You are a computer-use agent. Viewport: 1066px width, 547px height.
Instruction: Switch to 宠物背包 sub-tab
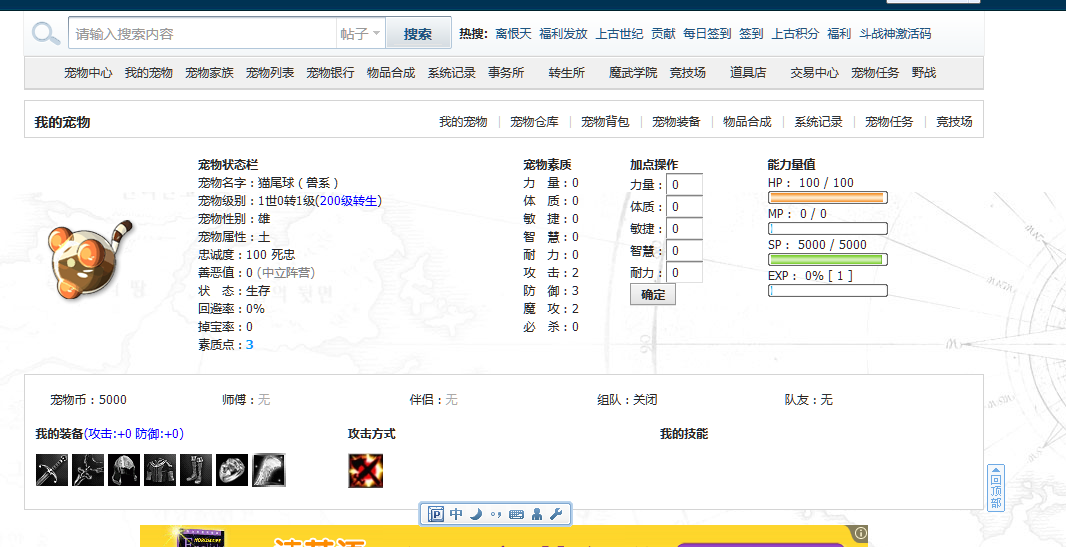(x=605, y=122)
